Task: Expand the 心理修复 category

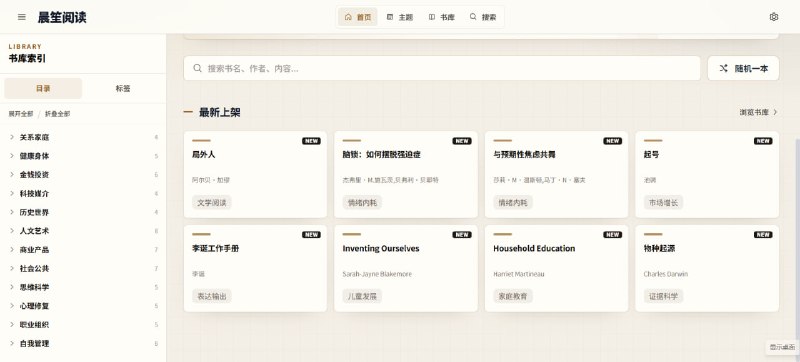Action: 83,306
